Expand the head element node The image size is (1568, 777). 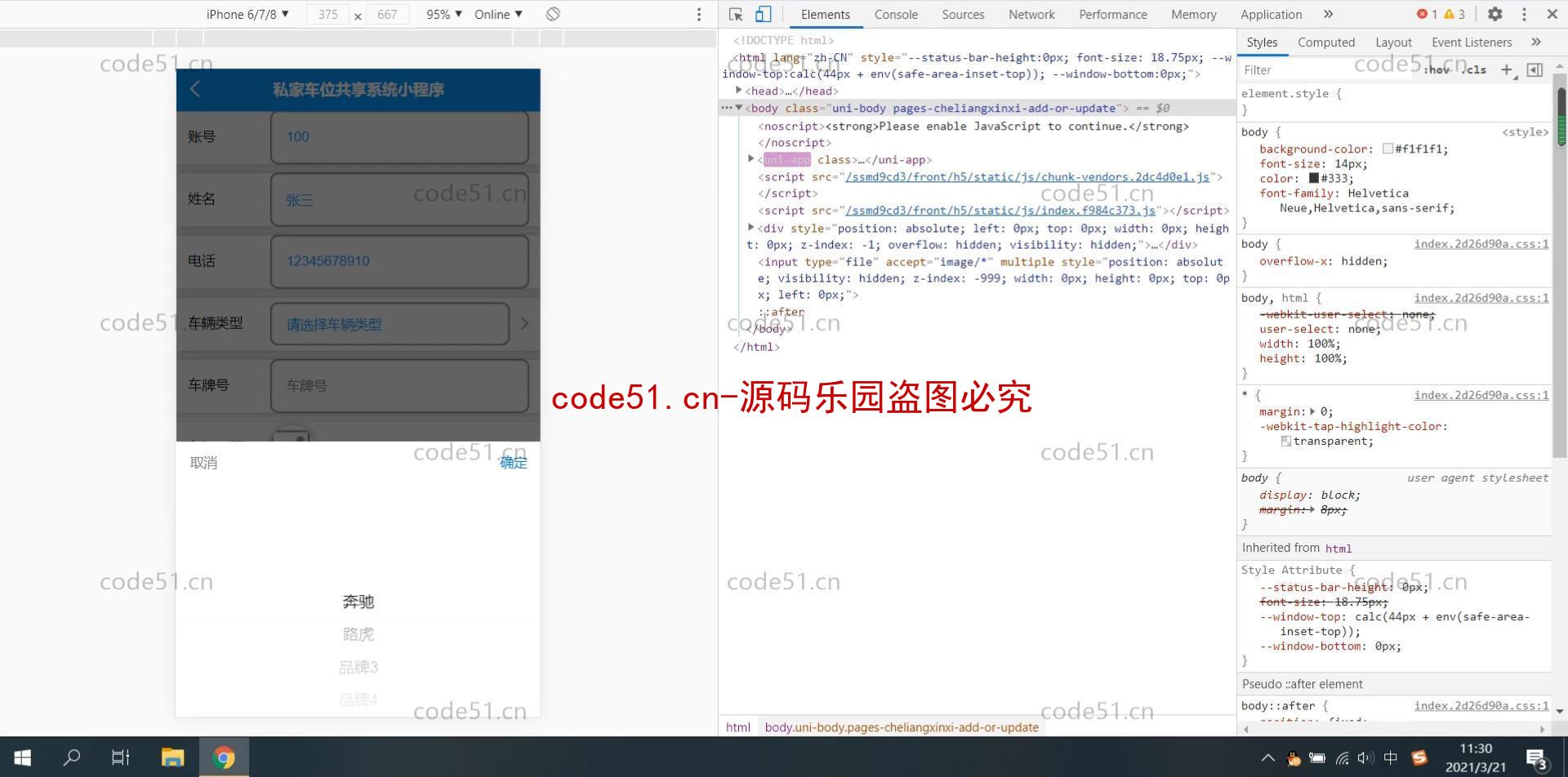pos(739,91)
